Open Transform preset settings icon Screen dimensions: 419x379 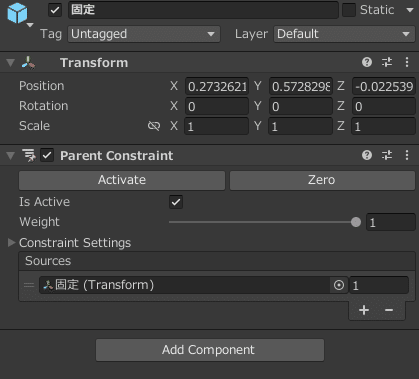pos(387,62)
